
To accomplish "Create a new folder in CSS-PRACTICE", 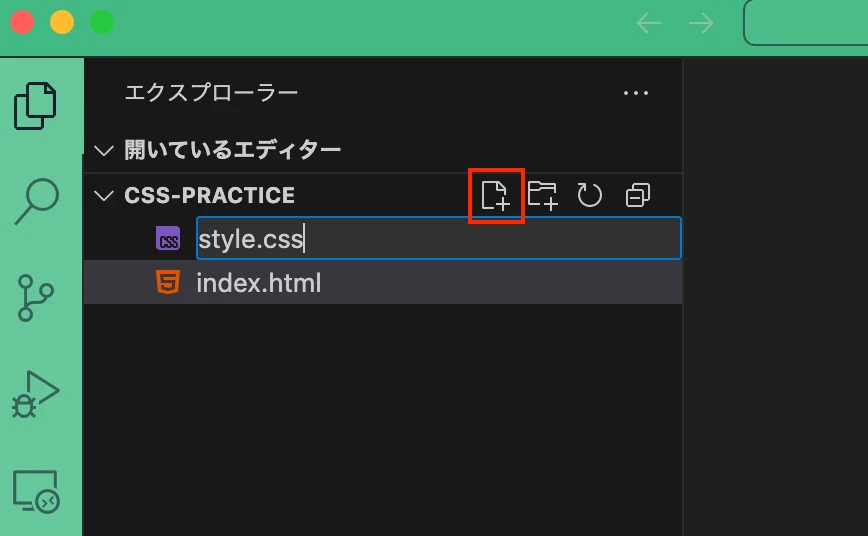I will click(542, 195).
